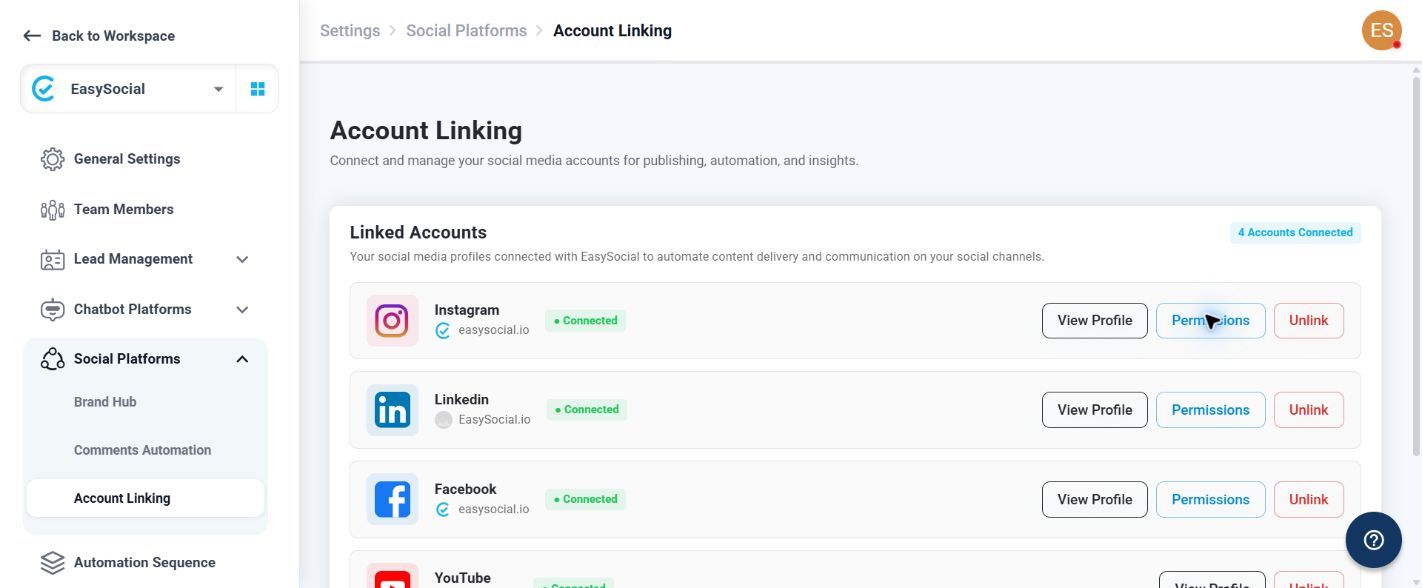Click the Facebook logo icon
This screenshot has width=1422, height=588.
pyautogui.click(x=392, y=499)
